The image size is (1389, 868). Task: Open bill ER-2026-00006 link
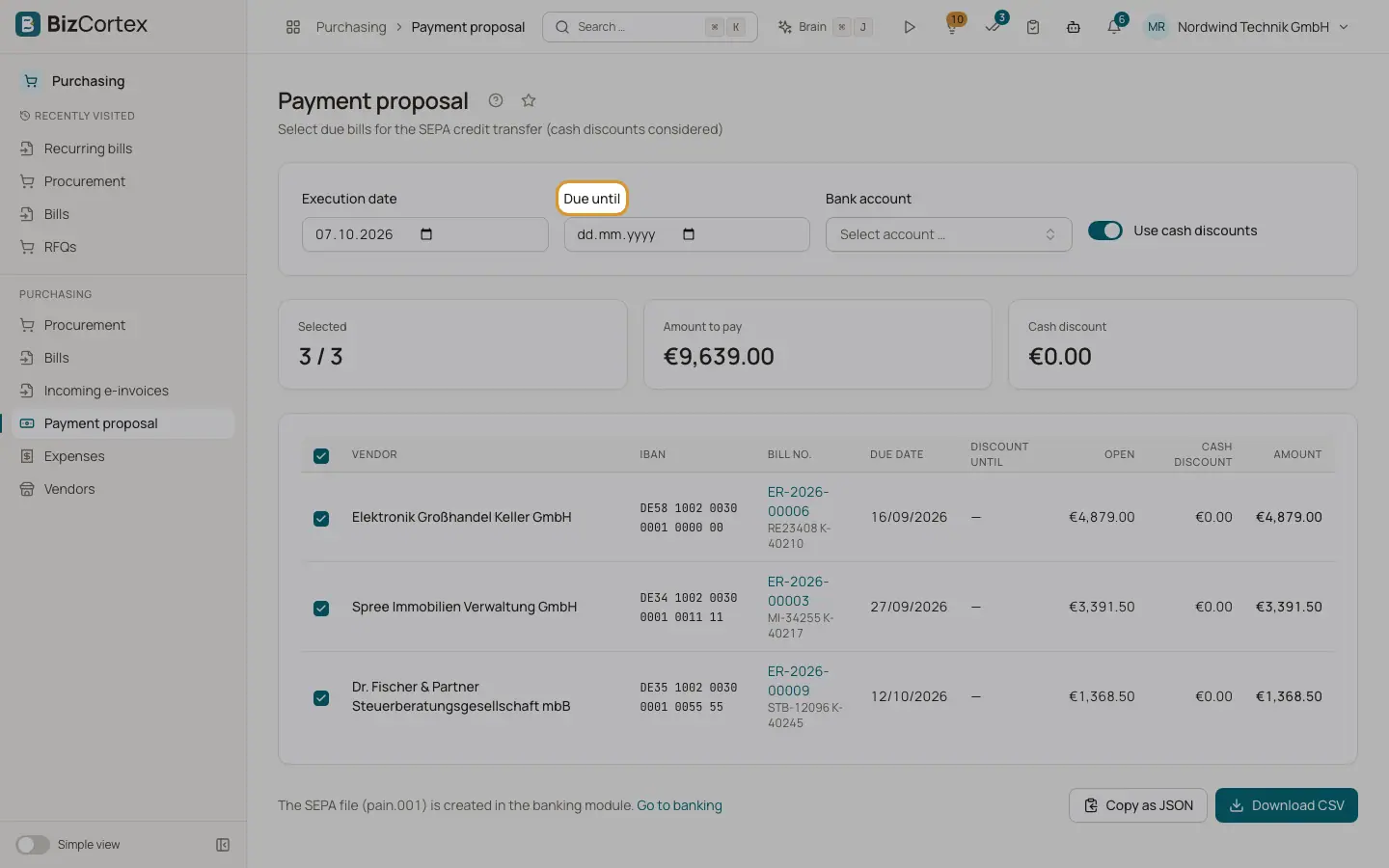pos(798,502)
